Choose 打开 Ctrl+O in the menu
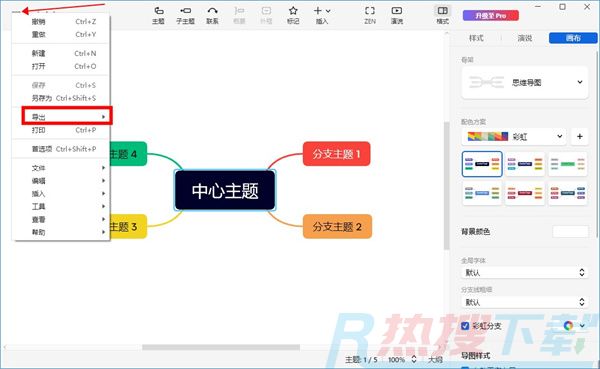The image size is (600, 369). click(x=61, y=66)
